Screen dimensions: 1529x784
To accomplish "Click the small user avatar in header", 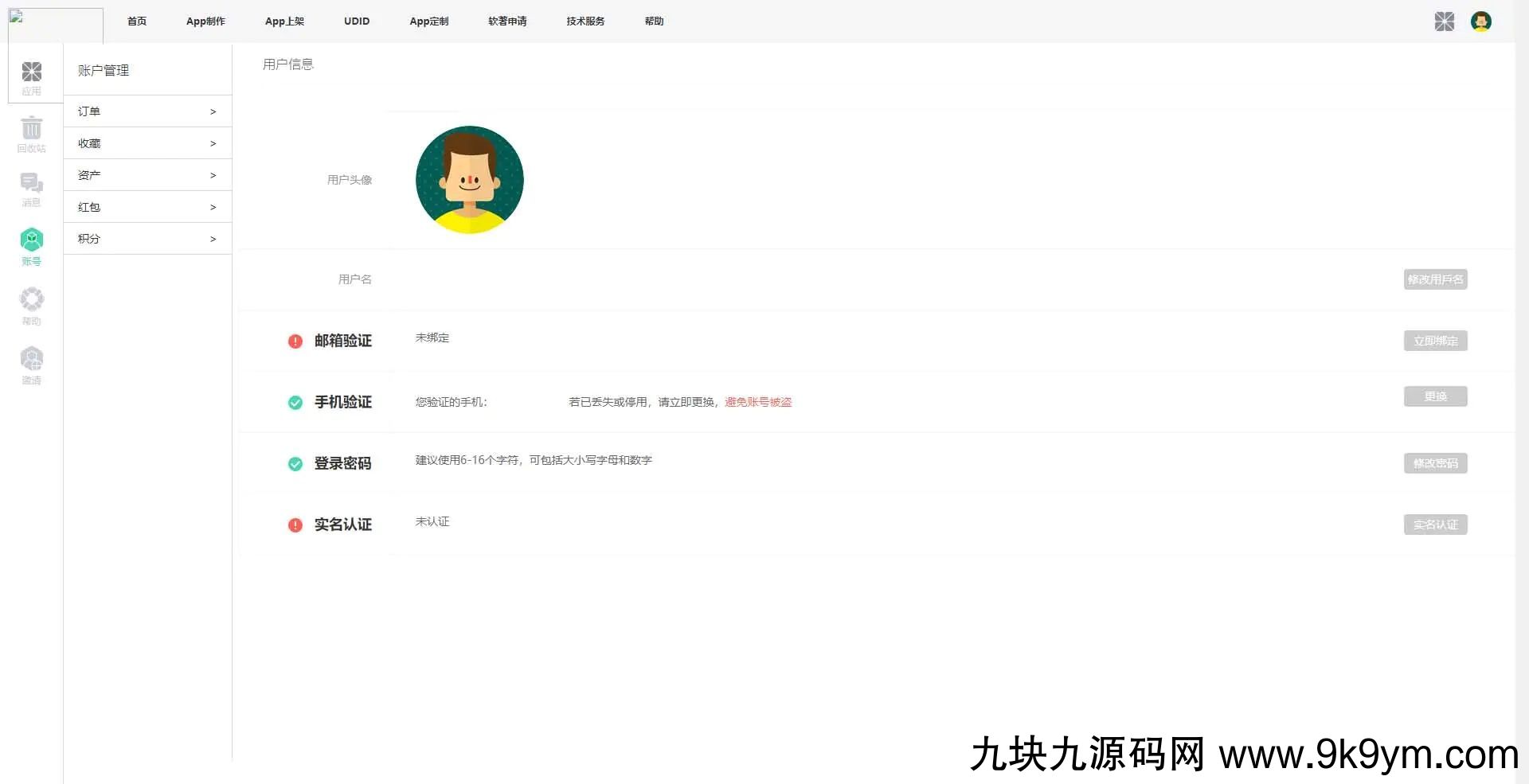I will click(1480, 21).
